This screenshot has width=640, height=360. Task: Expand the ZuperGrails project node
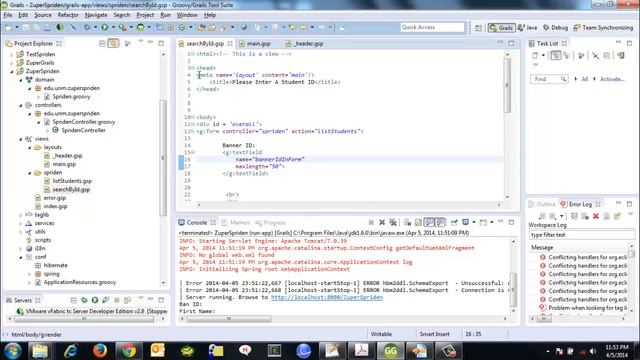pyautogui.click(x=12, y=62)
